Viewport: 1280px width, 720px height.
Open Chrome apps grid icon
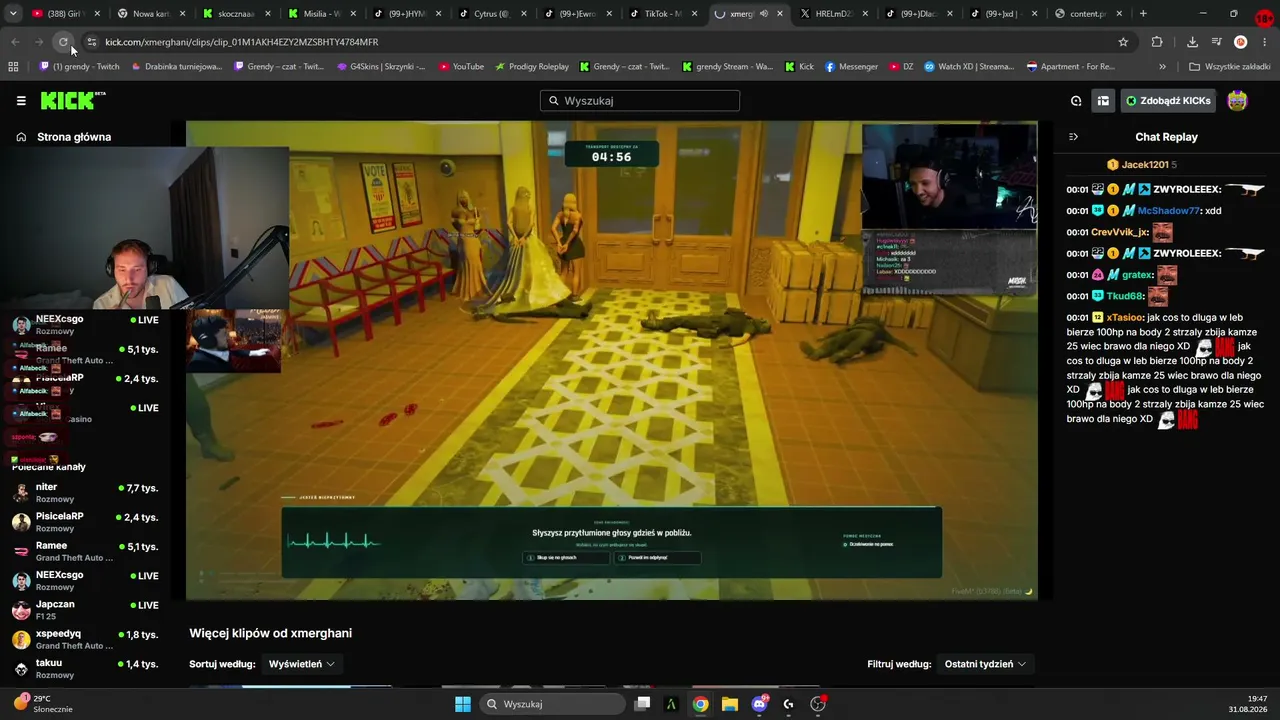tap(13, 67)
